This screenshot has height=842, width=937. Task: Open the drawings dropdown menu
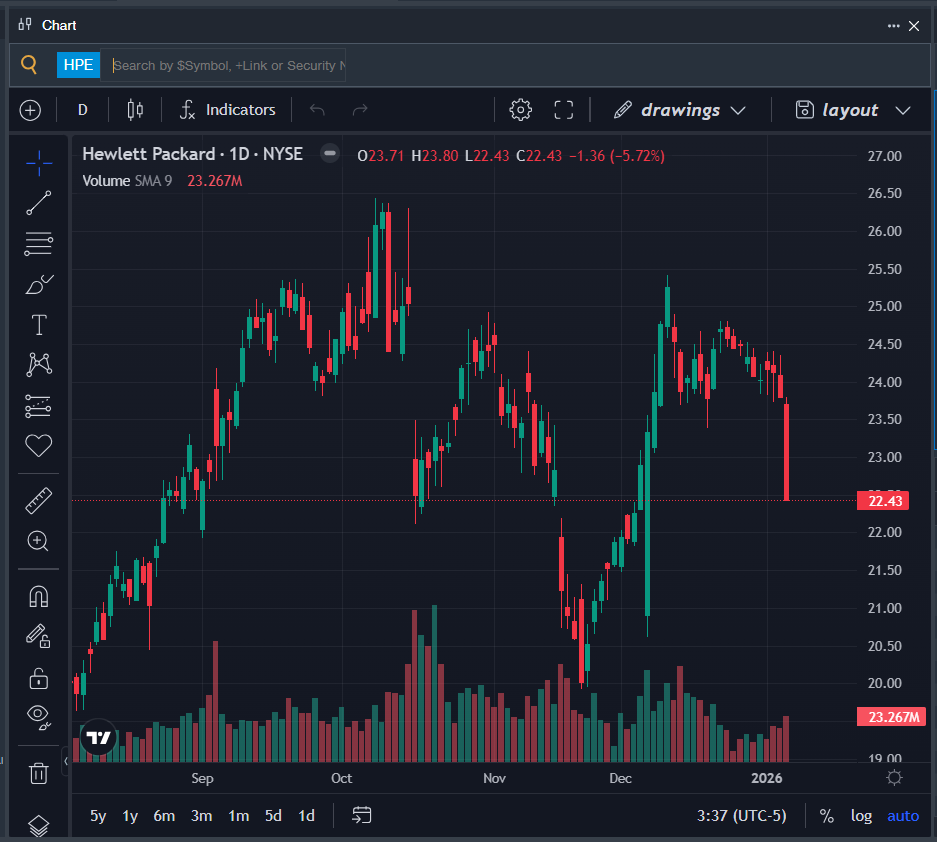click(681, 109)
